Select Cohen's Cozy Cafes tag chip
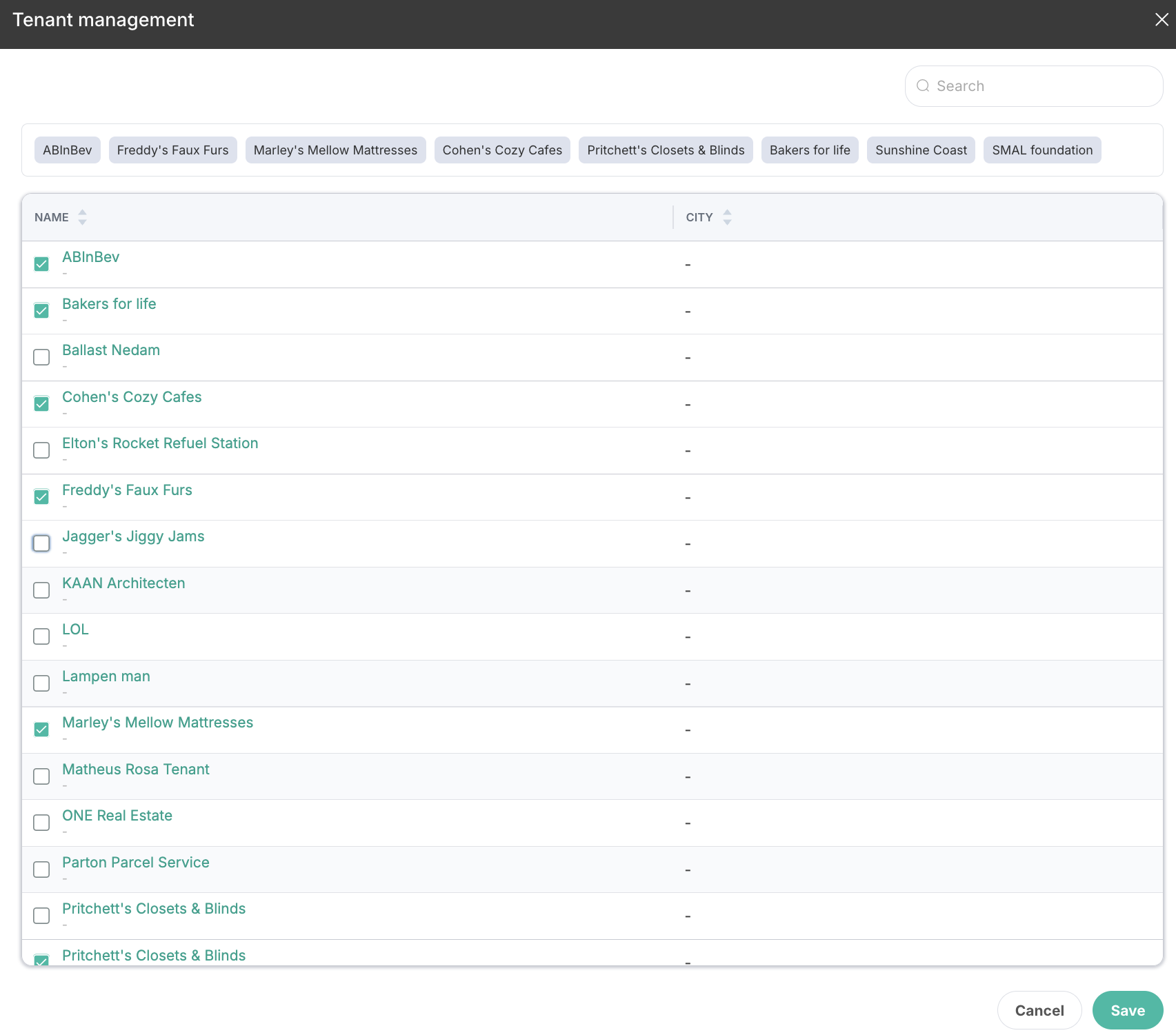The height and width of the screenshot is (1035, 1176). [502, 150]
